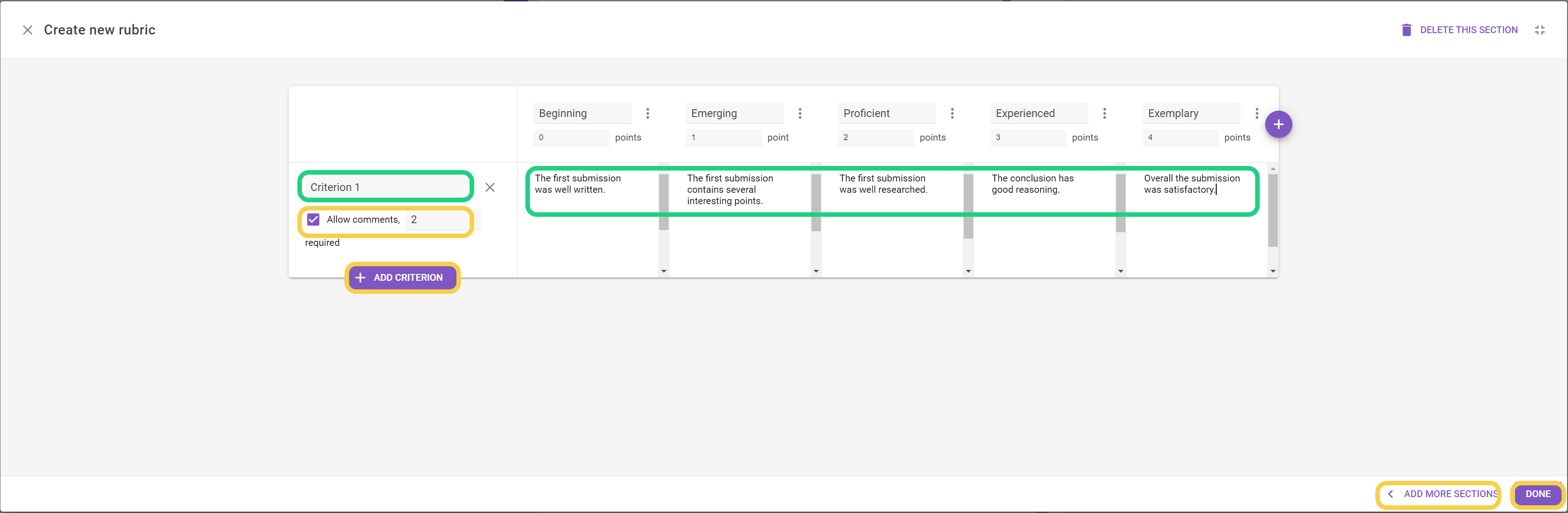Add a new level with plus button
The width and height of the screenshot is (1568, 513).
(1278, 124)
